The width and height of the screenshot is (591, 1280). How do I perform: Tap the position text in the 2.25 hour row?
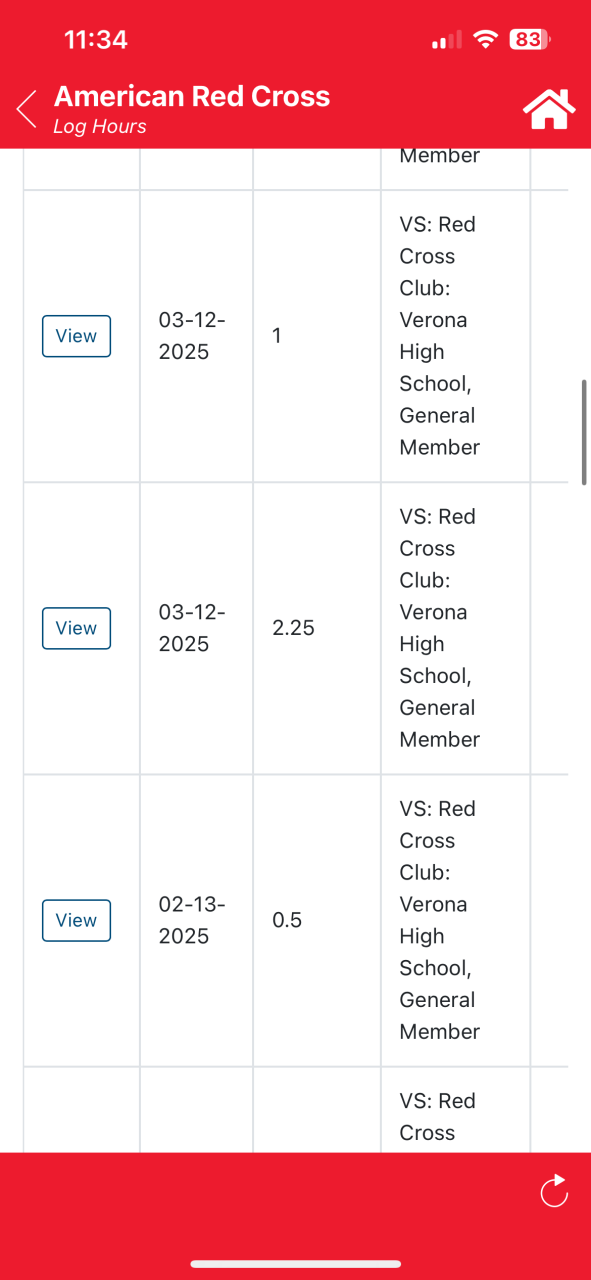(440, 628)
